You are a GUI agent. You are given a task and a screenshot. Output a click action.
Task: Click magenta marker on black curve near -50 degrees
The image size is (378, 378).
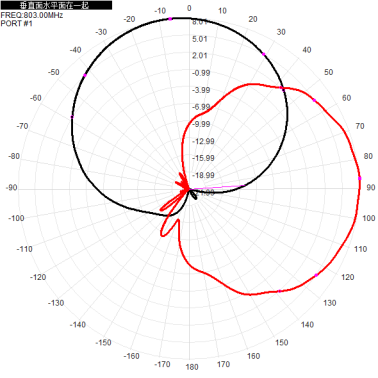coord(85,75)
